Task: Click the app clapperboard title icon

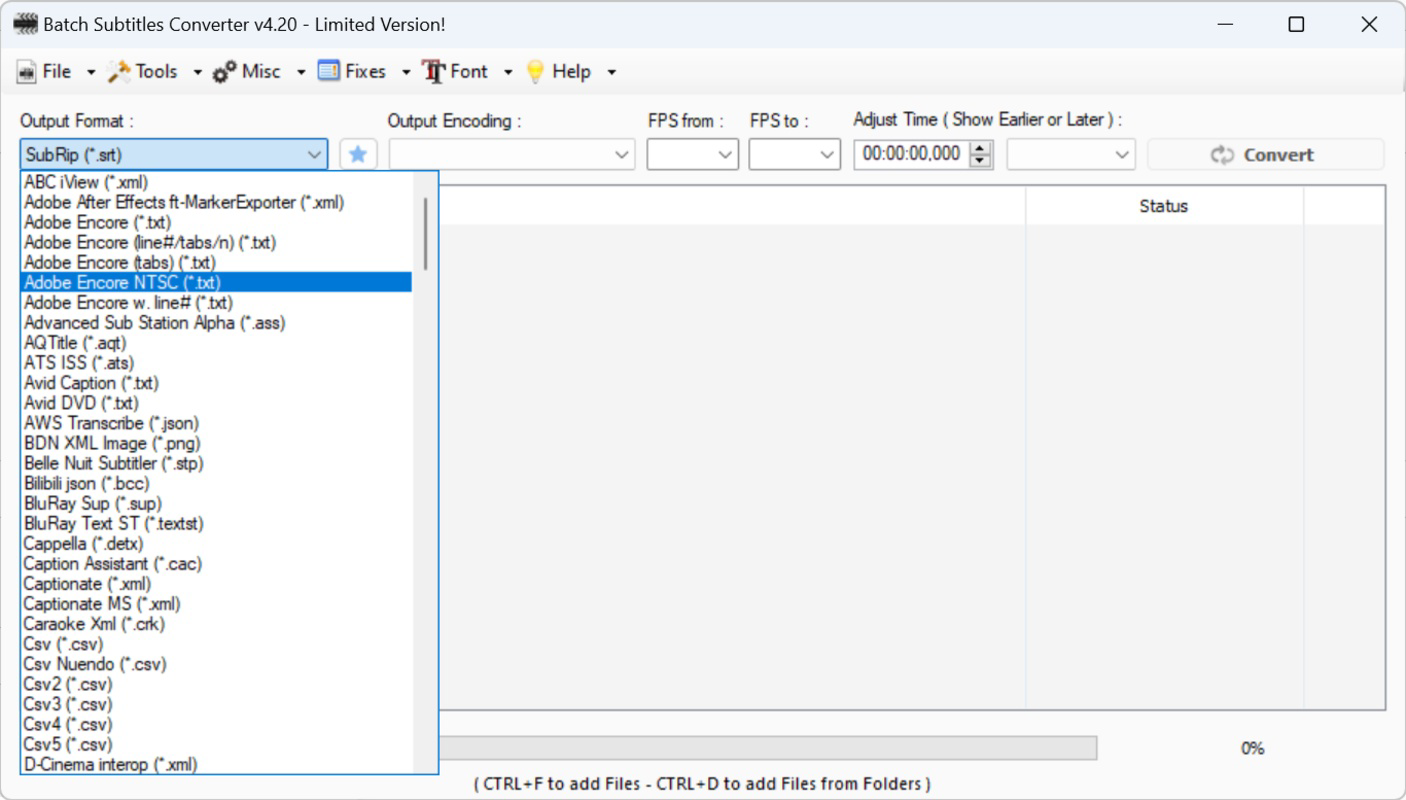Action: tap(26, 24)
